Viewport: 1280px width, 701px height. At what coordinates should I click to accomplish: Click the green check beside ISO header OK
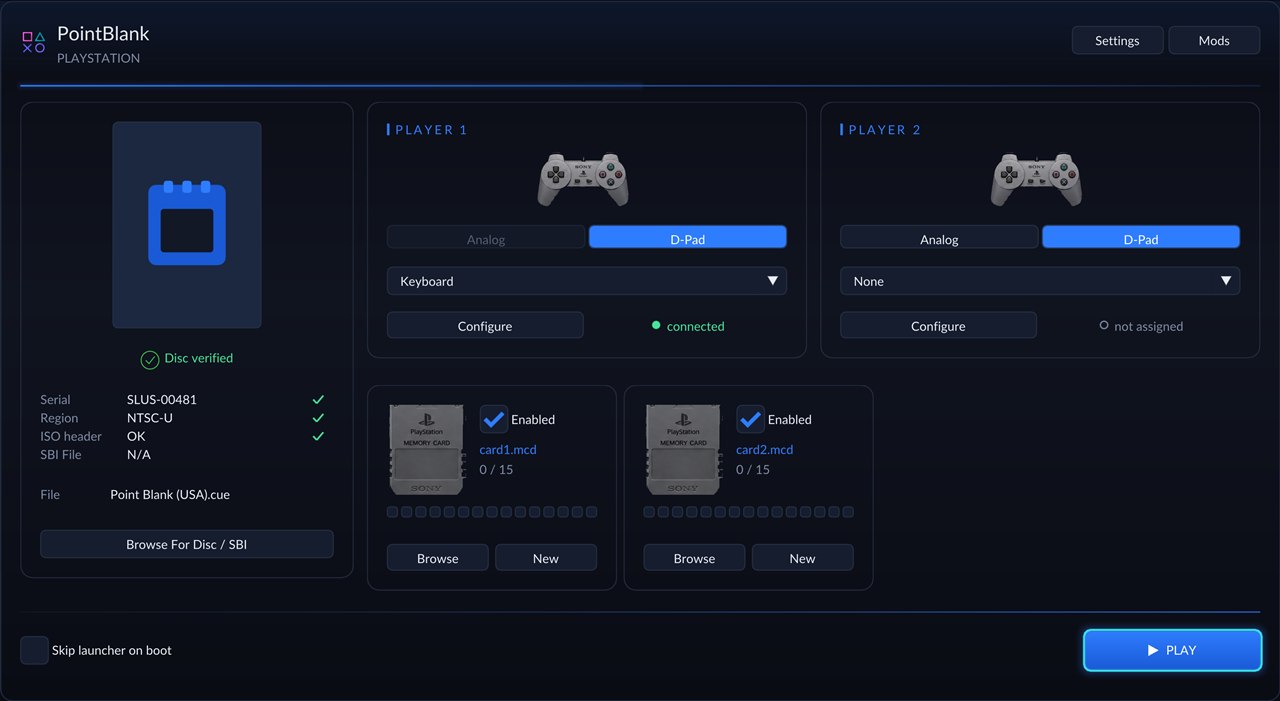[x=318, y=436]
